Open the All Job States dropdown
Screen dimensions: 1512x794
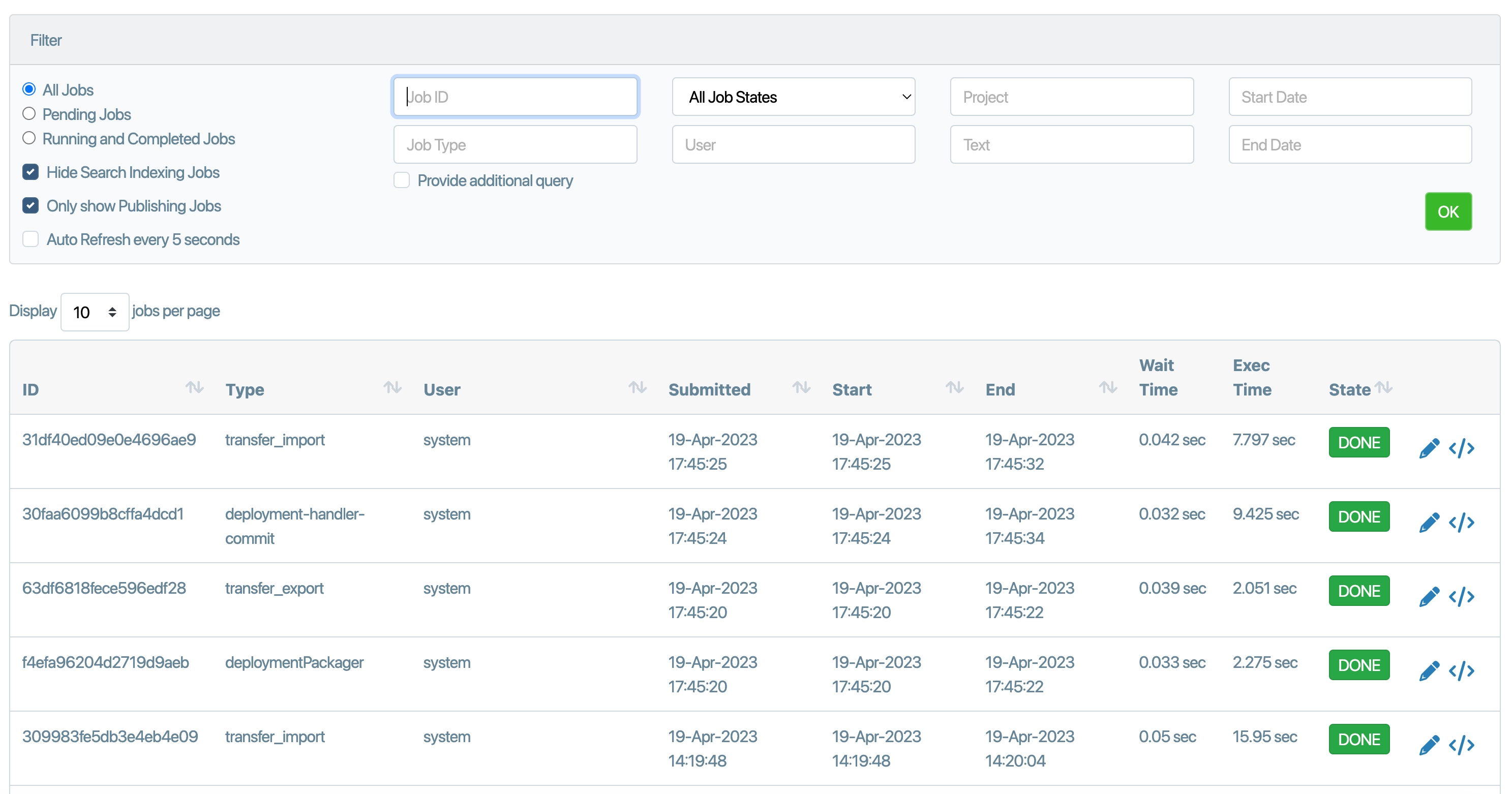click(793, 97)
